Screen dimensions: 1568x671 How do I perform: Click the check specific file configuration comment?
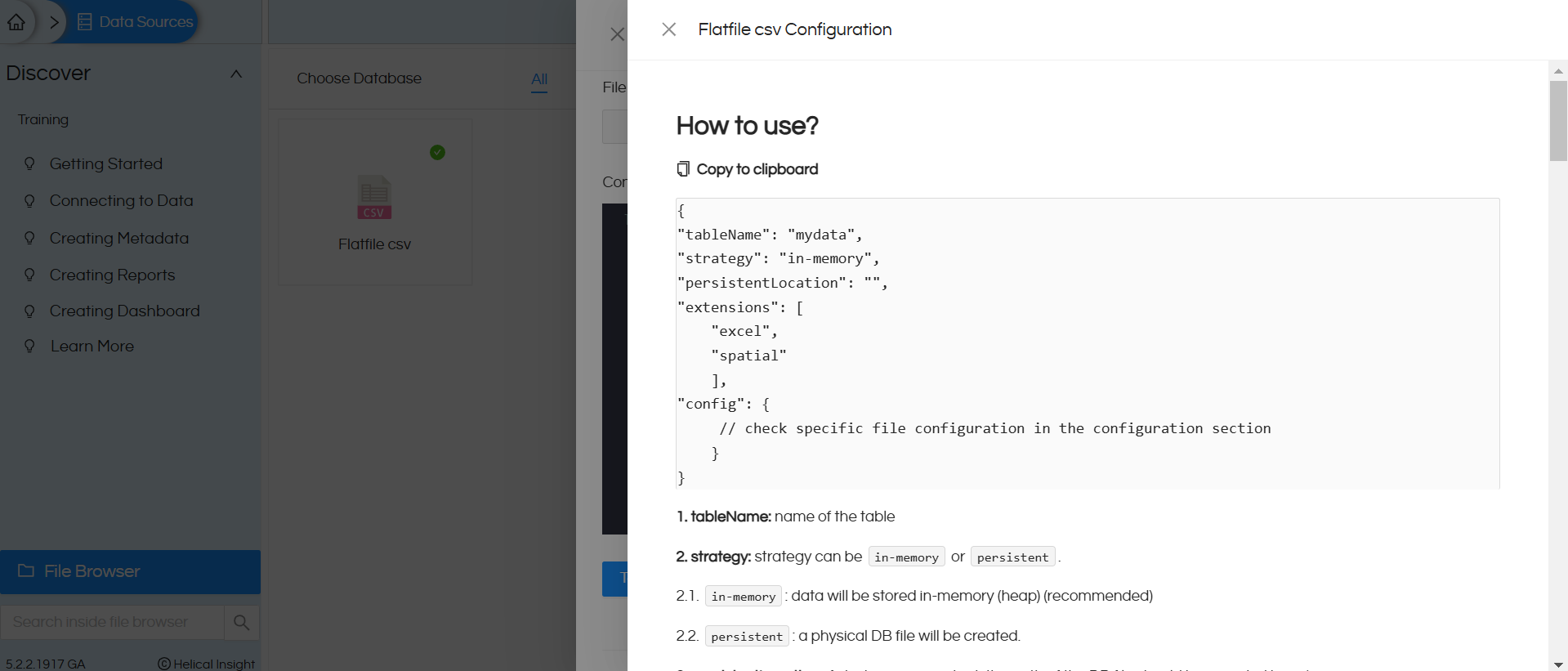[995, 428]
